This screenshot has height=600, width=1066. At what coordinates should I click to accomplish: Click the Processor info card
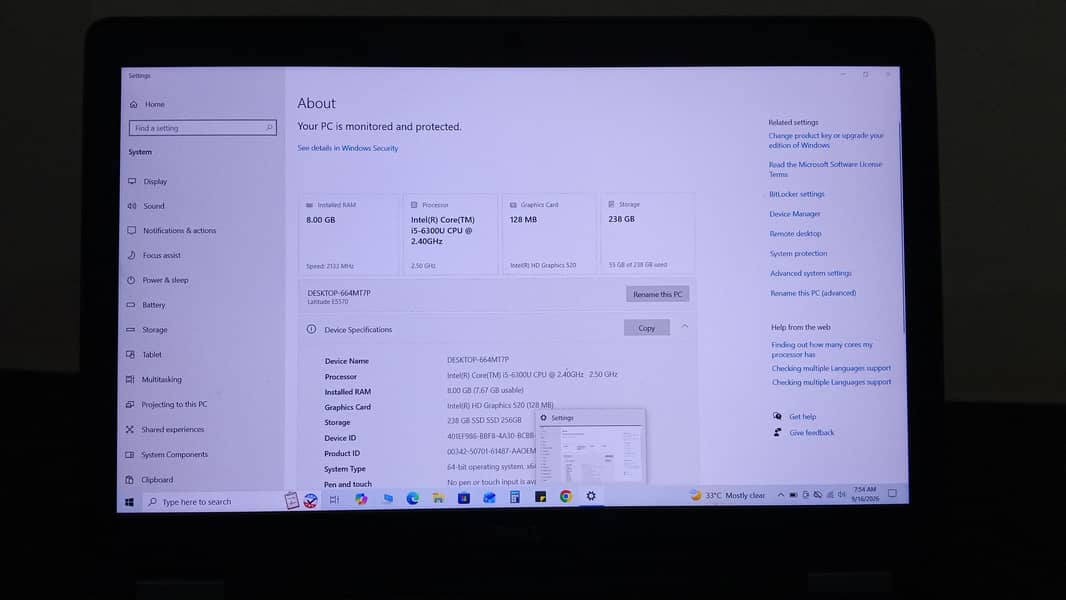(x=450, y=234)
